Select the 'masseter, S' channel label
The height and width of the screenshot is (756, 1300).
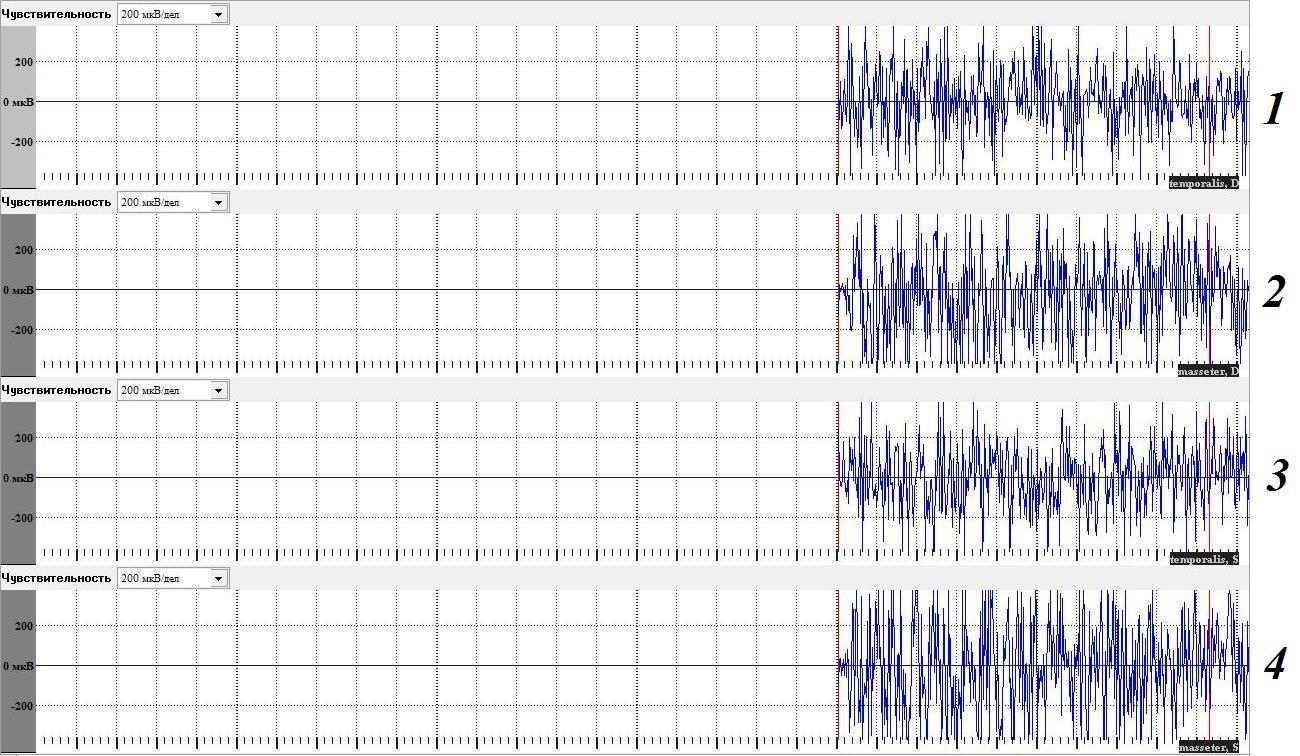click(1208, 747)
